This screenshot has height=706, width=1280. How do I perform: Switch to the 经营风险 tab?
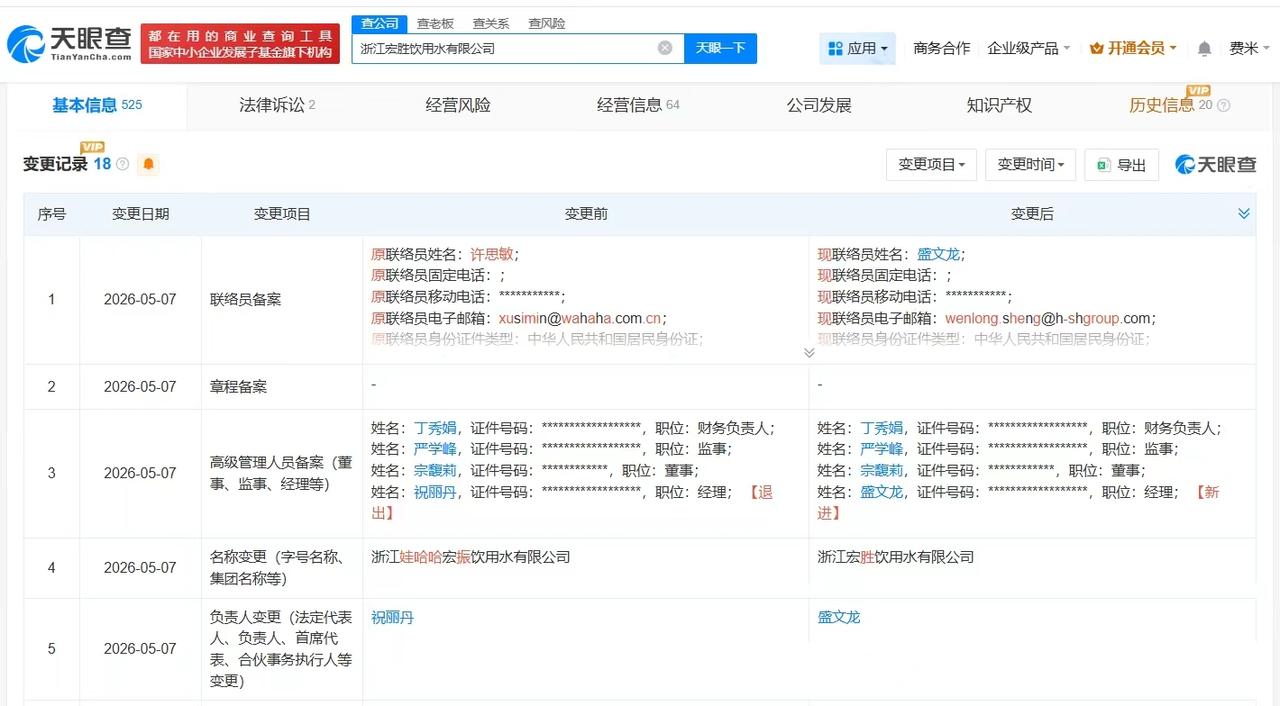(x=458, y=105)
